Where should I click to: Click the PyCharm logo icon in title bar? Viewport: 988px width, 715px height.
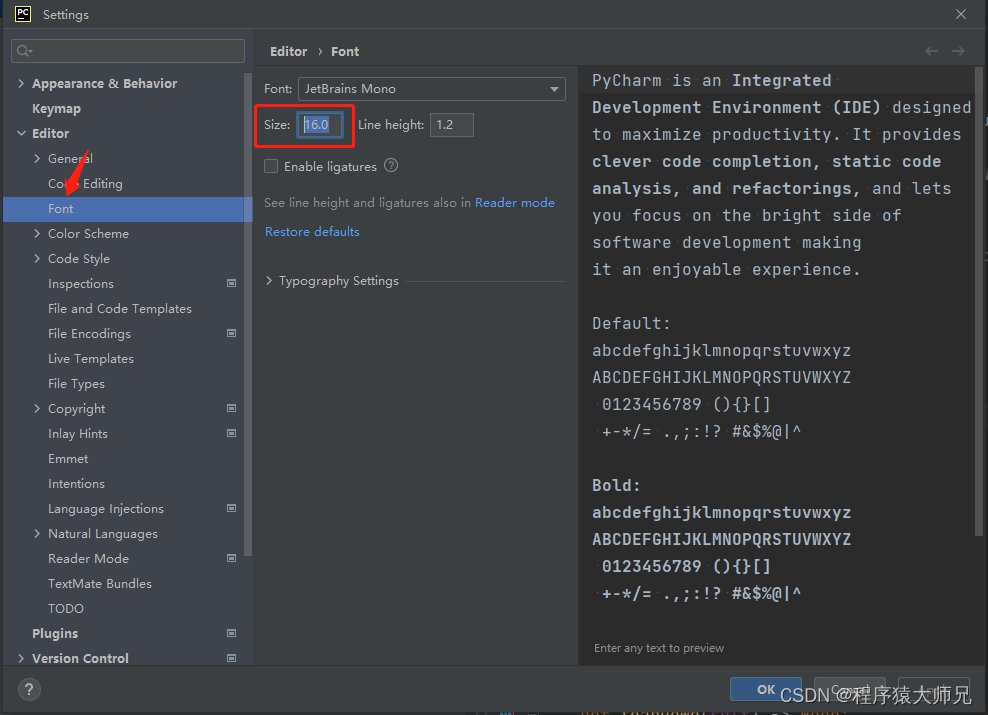(23, 14)
